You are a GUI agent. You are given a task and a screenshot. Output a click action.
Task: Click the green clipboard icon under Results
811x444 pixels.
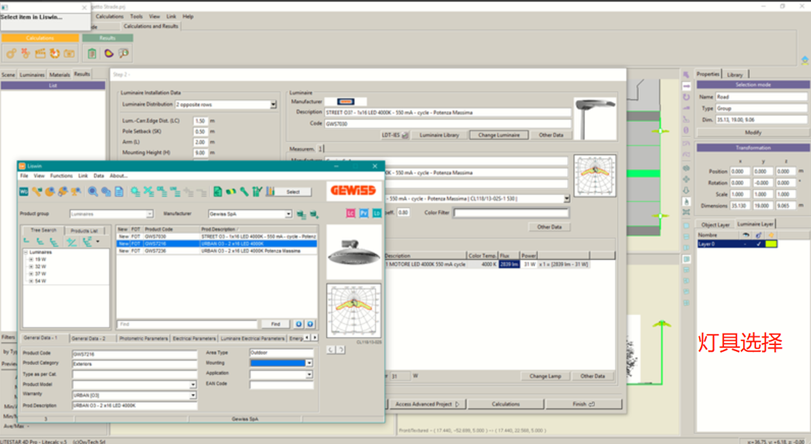pyautogui.click(x=92, y=53)
